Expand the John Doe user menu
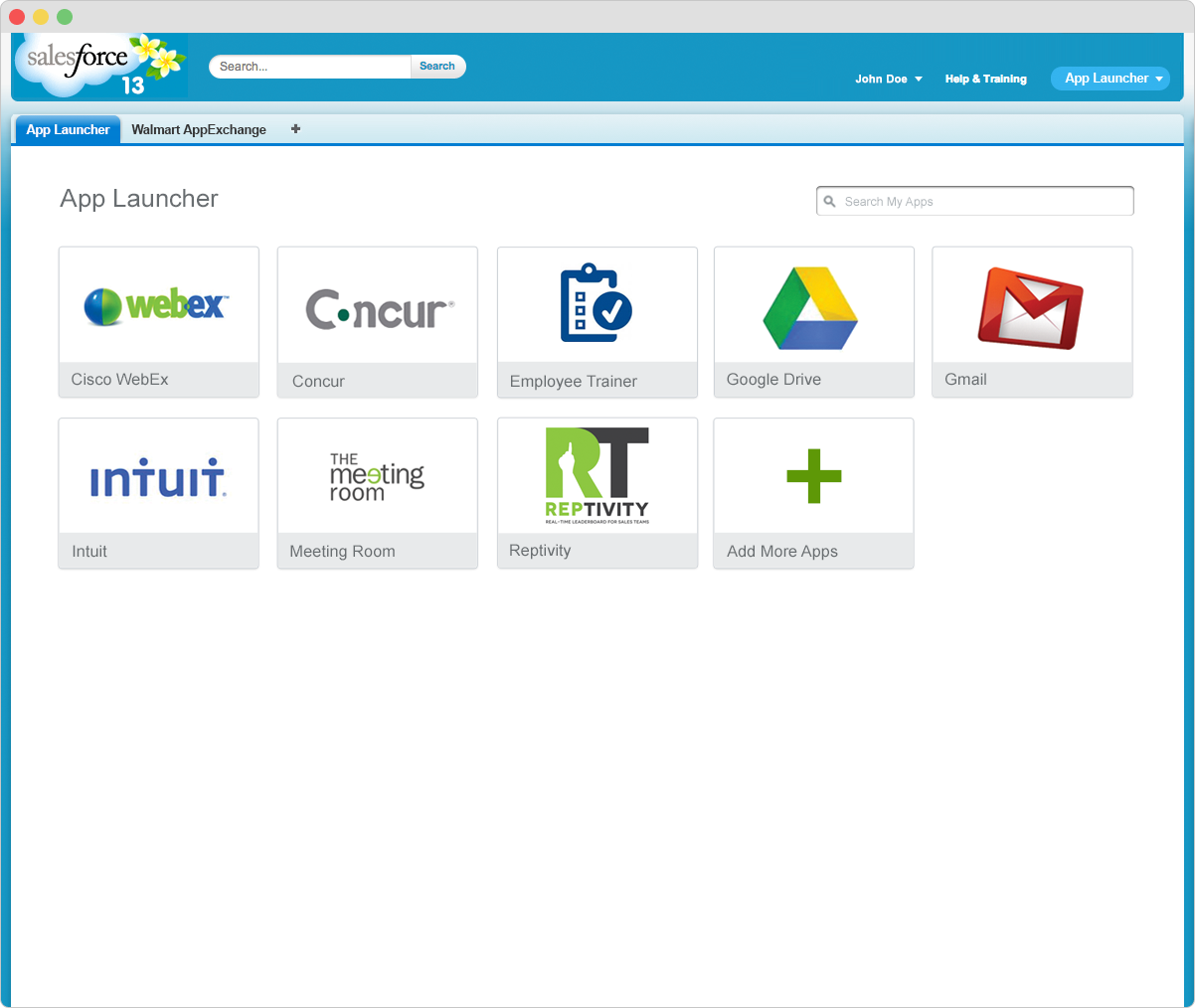Viewport: 1195px width, 1008px height. 889,79
